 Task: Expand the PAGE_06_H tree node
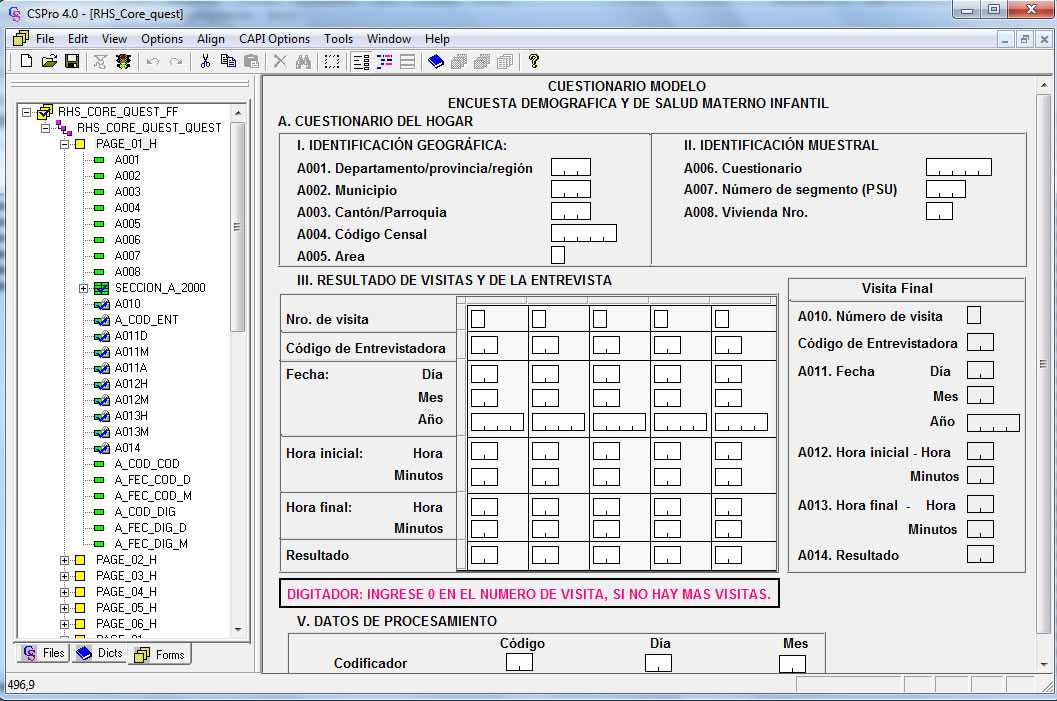pyautogui.click(x=64, y=624)
